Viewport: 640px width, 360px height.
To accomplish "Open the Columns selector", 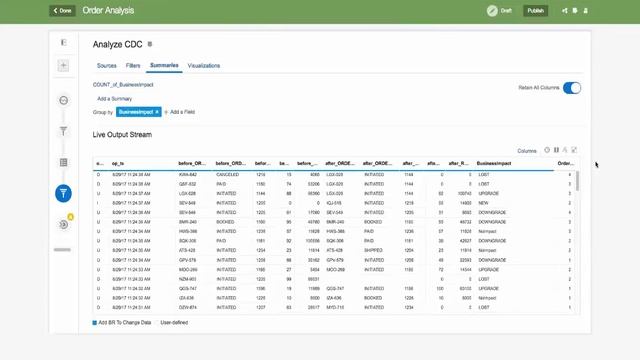I will [x=527, y=151].
